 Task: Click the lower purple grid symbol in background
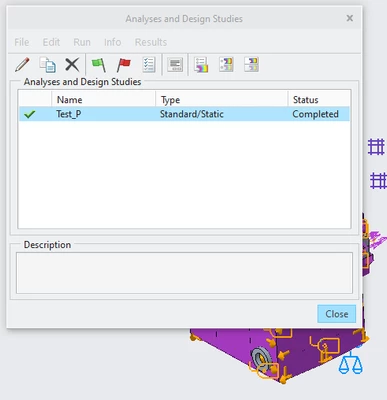point(378,181)
